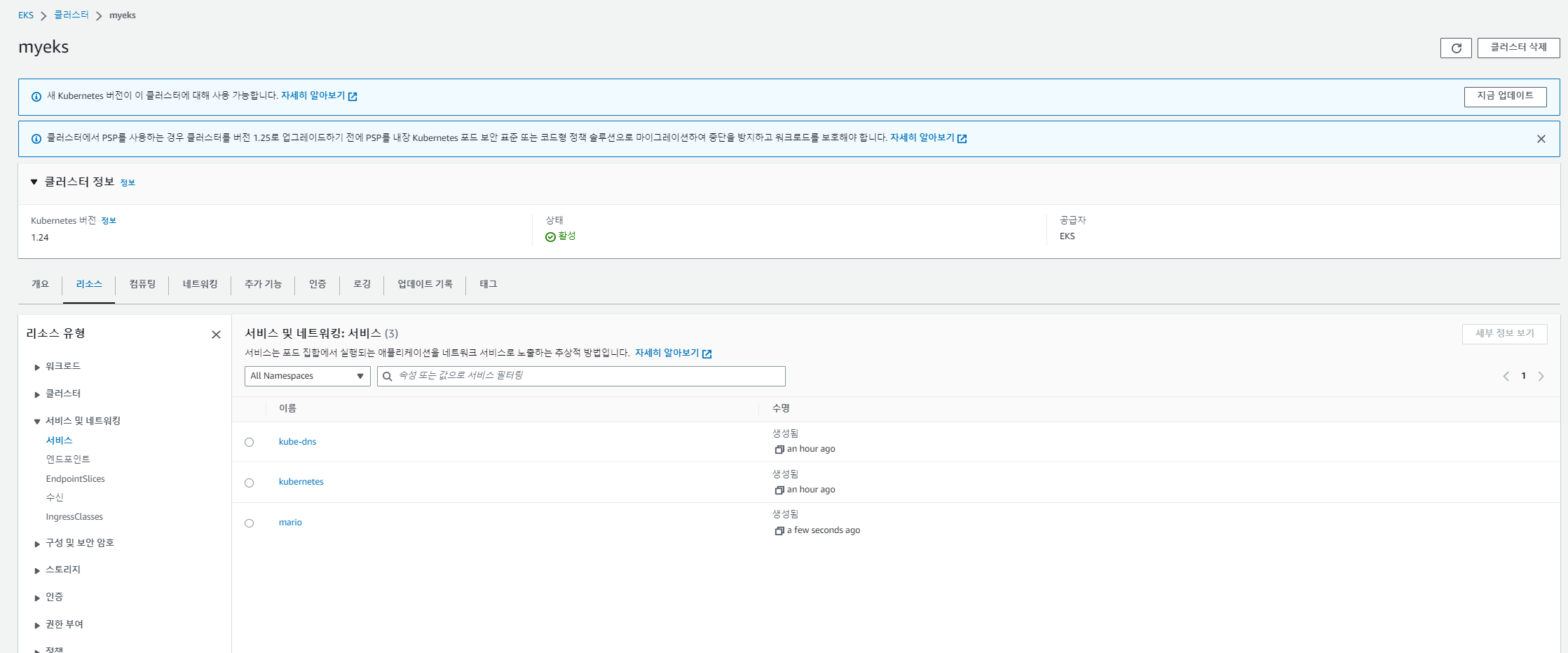Click the search icon in service filter
1568x653 pixels.
(x=387, y=377)
